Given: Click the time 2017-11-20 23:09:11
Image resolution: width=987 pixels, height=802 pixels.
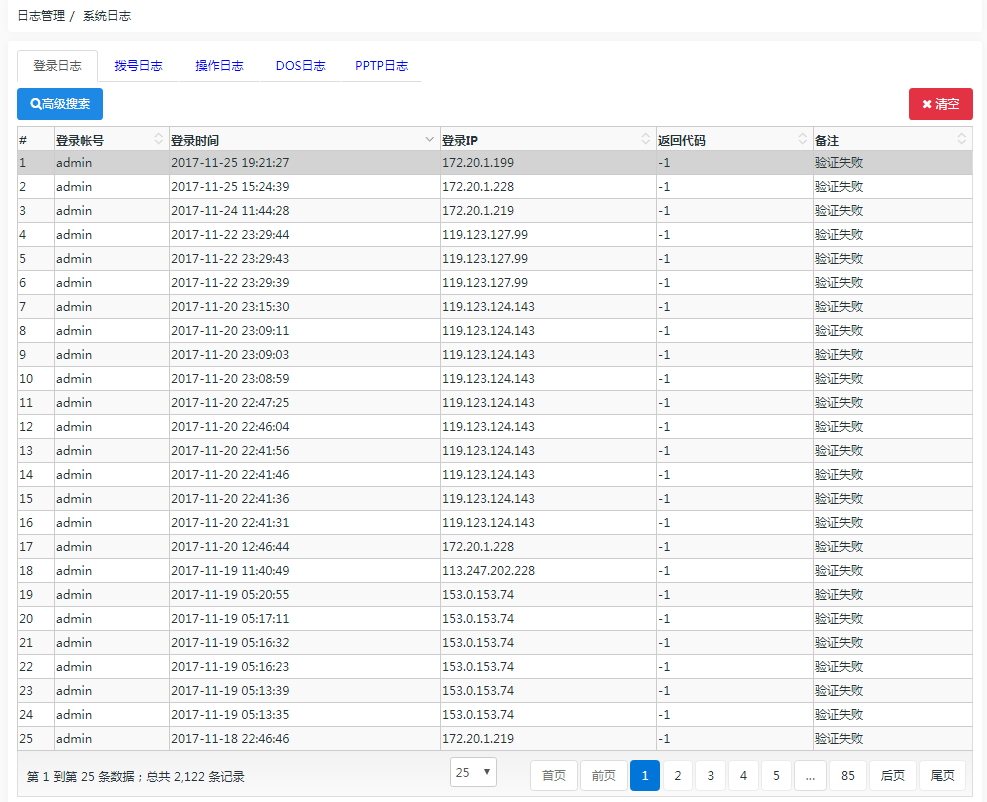Looking at the screenshot, I should (x=230, y=330).
